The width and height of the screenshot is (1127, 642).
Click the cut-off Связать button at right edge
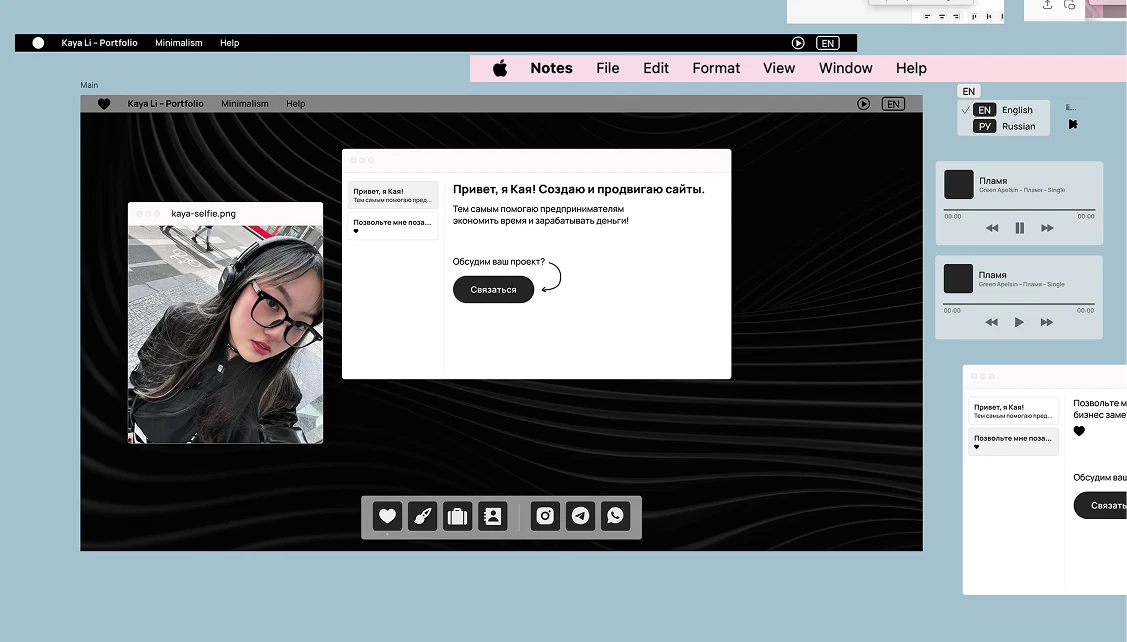click(x=1100, y=505)
